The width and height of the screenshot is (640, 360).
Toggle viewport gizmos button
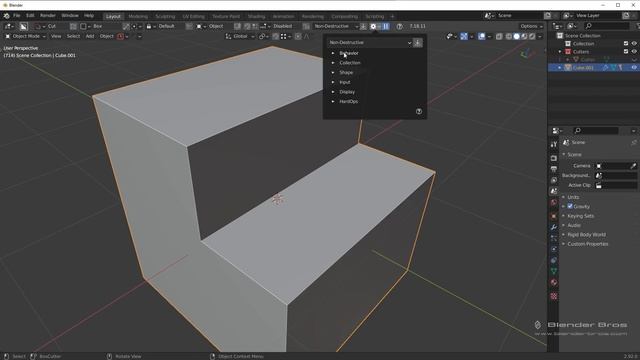coord(464,36)
